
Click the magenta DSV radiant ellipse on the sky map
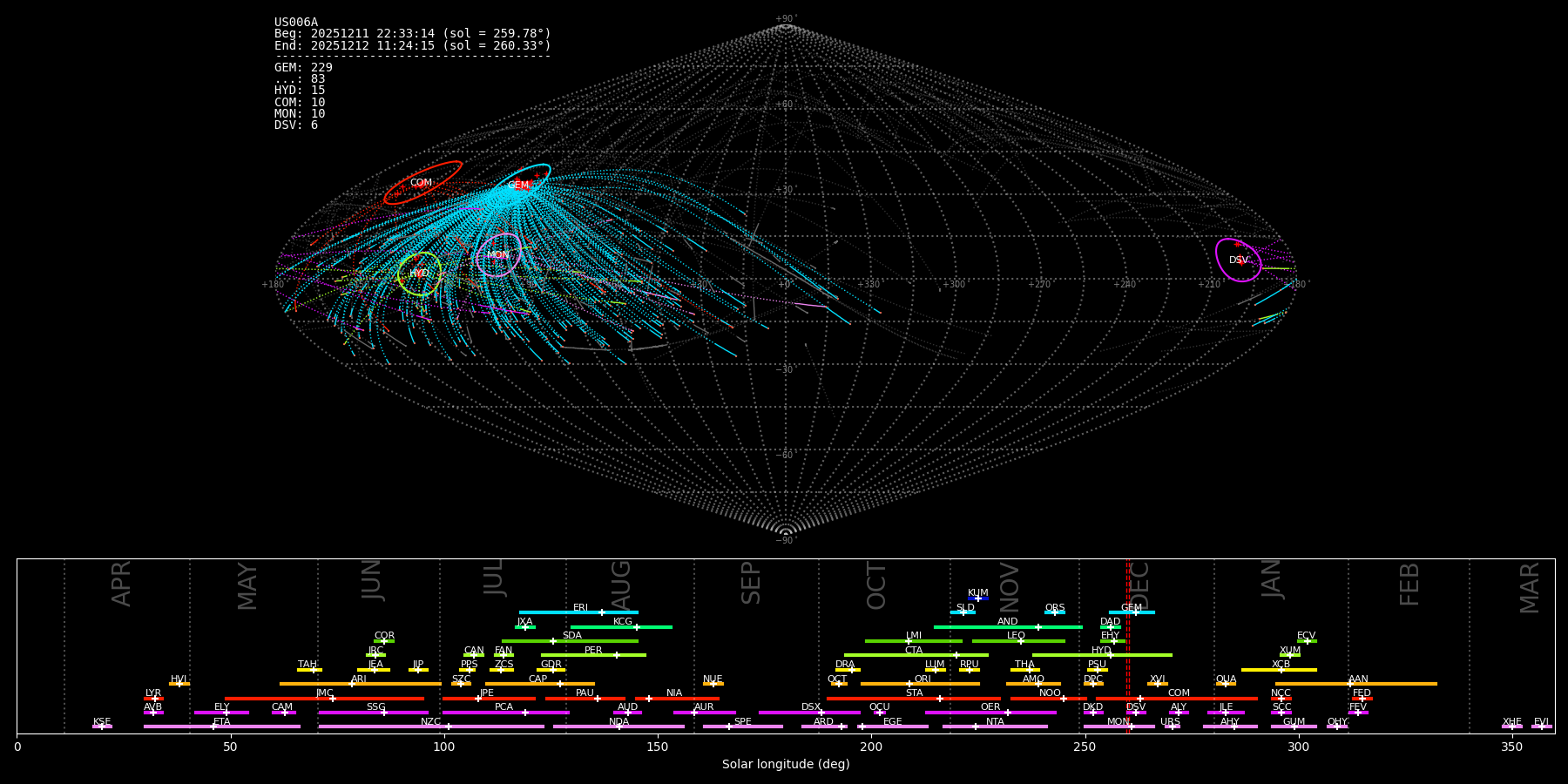[x=1238, y=260]
